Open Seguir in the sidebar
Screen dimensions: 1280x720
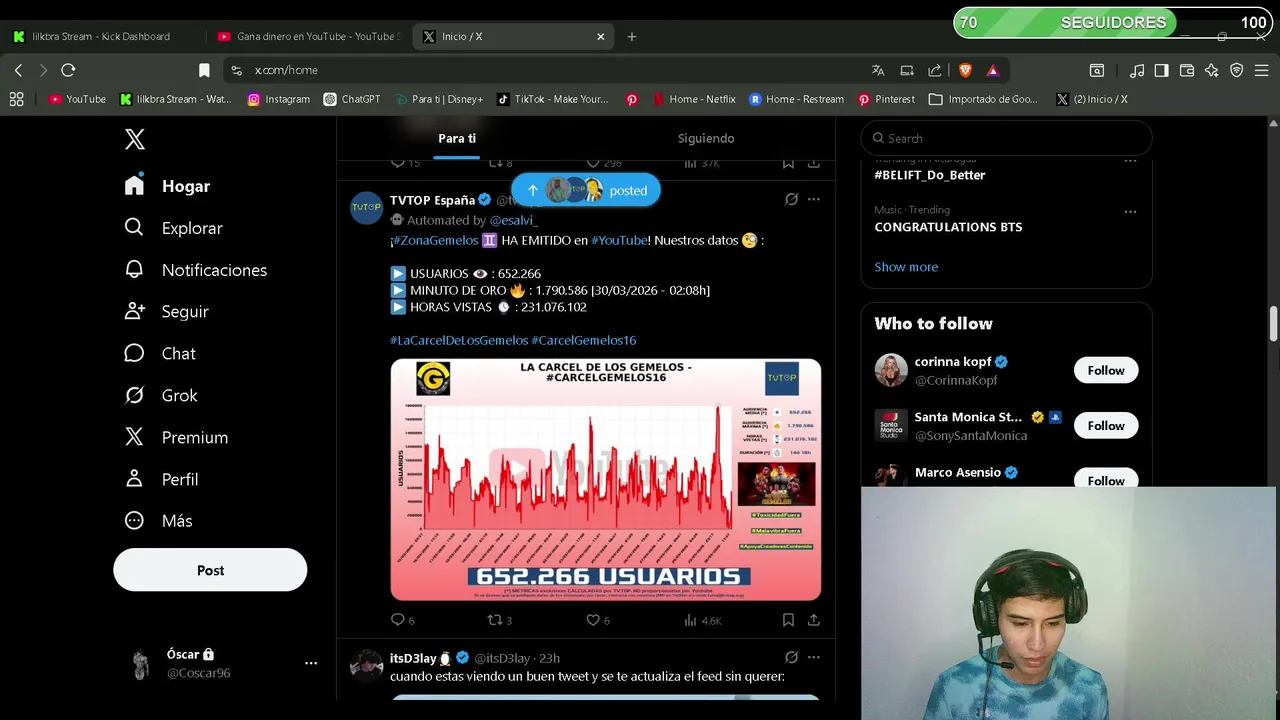click(x=166, y=312)
